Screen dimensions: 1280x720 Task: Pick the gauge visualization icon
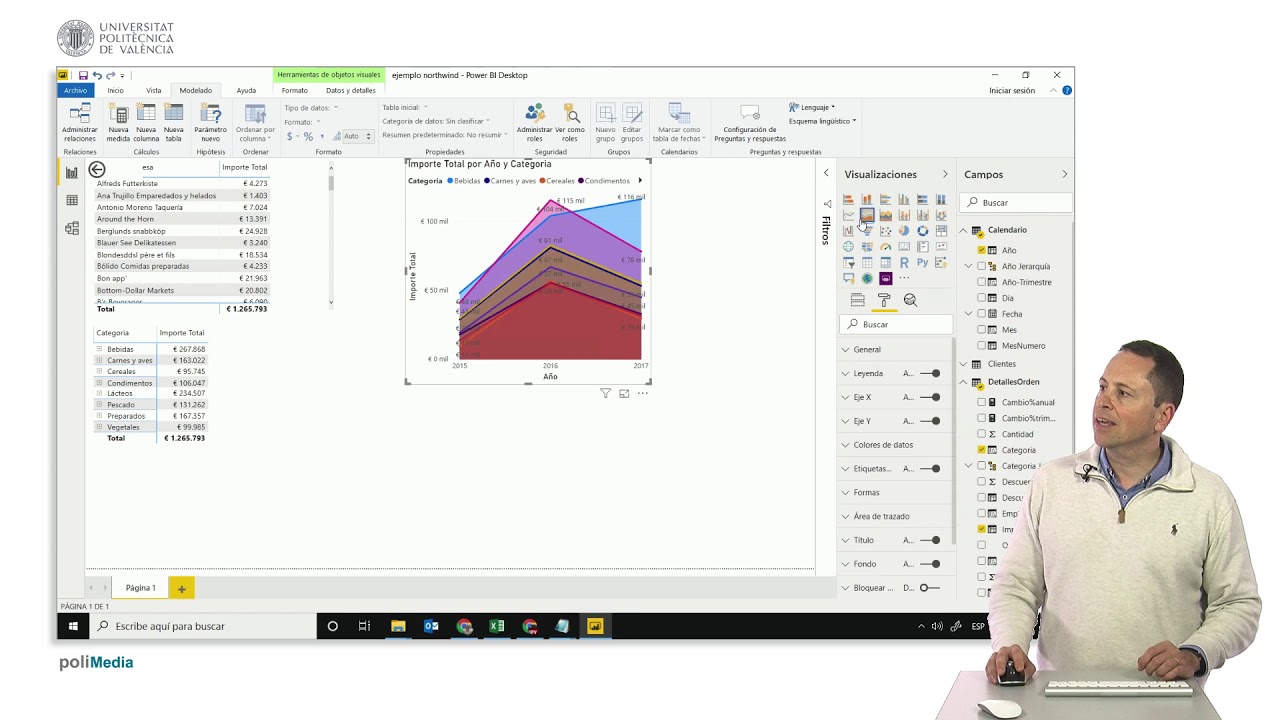point(886,247)
